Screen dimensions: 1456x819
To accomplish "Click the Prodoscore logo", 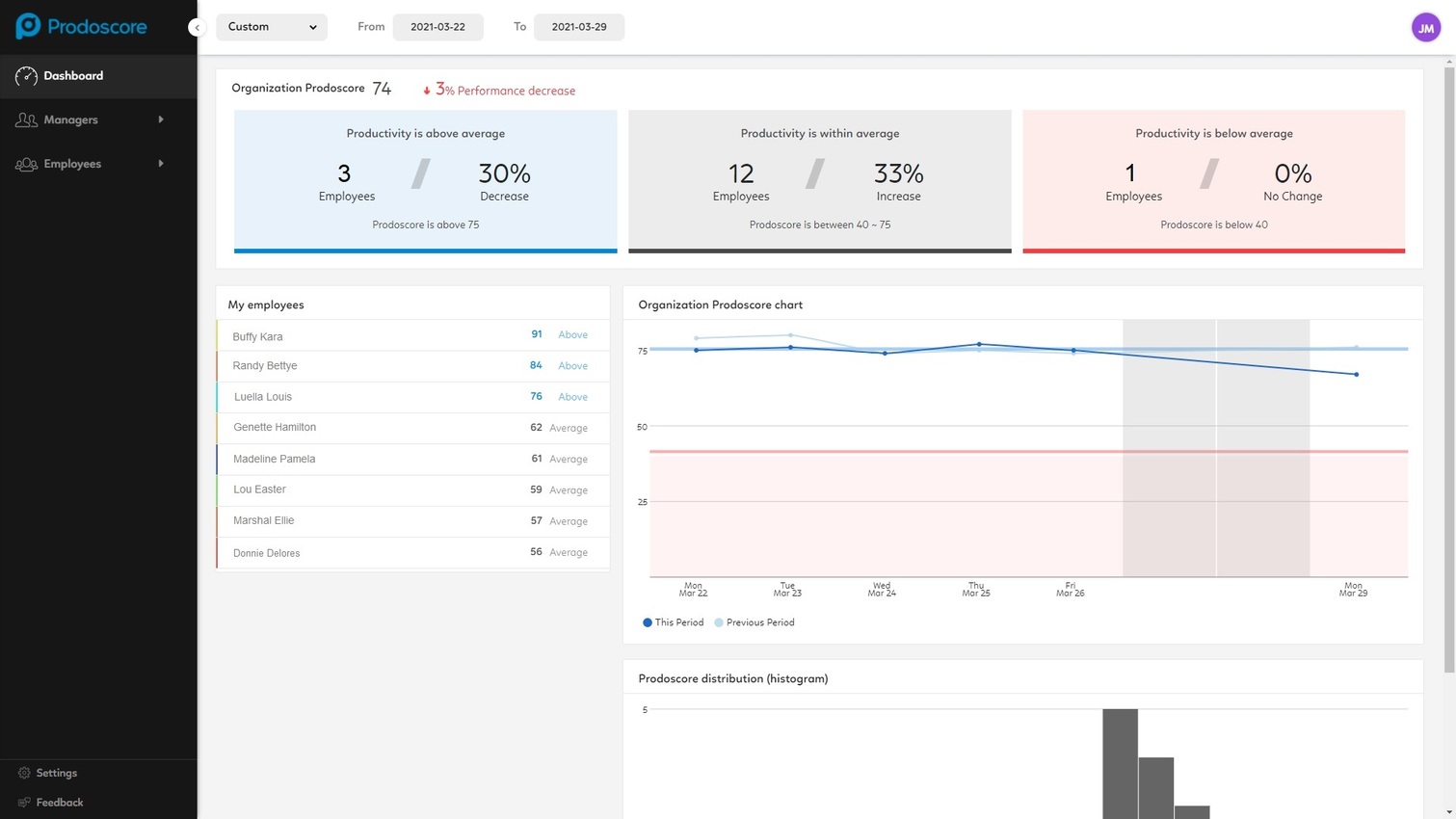I will 81,27.
